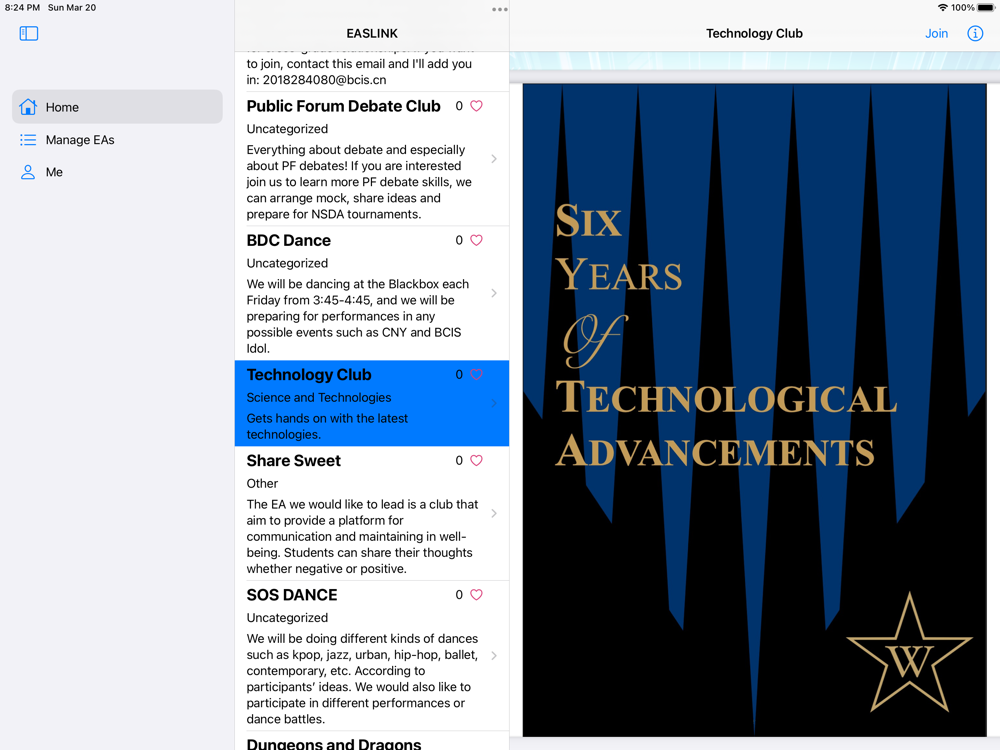Toggle heart on Technology Club row
Image resolution: width=1000 pixels, height=750 pixels.
(476, 374)
